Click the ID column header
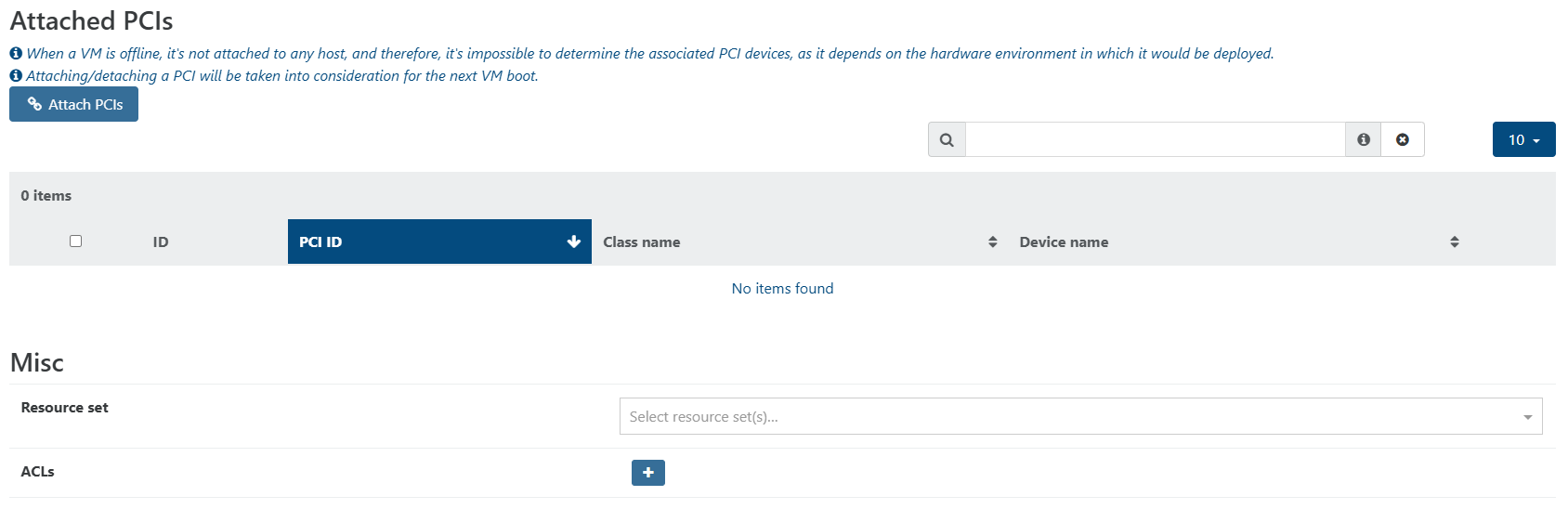Image resolution: width=1568 pixels, height=509 pixels. point(161,242)
